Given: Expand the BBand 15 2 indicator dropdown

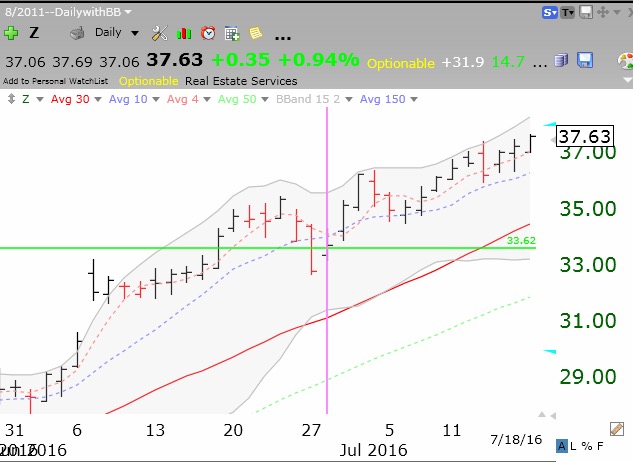Looking at the screenshot, I should pos(349,99).
